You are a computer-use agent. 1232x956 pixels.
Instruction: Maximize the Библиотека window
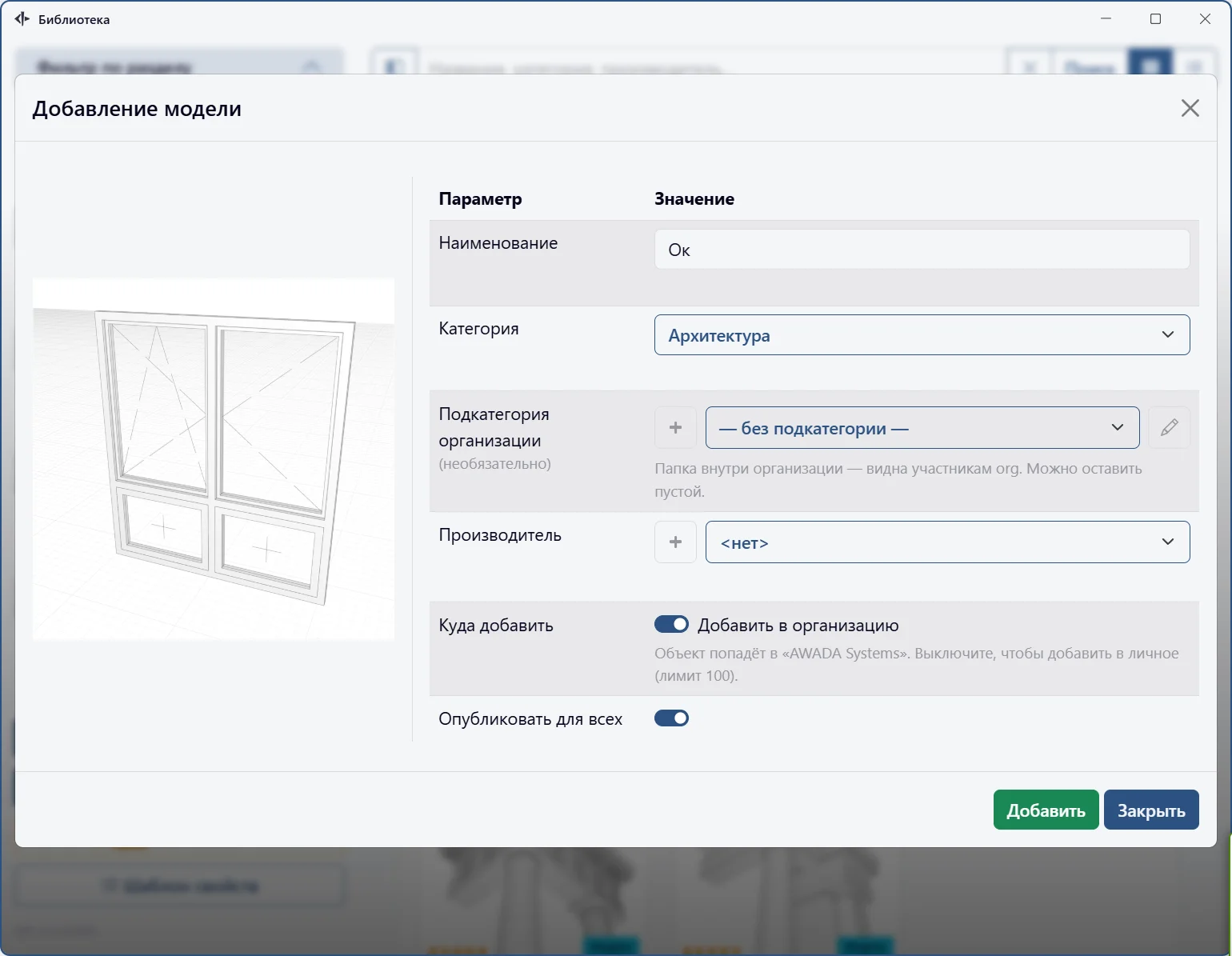click(1155, 18)
